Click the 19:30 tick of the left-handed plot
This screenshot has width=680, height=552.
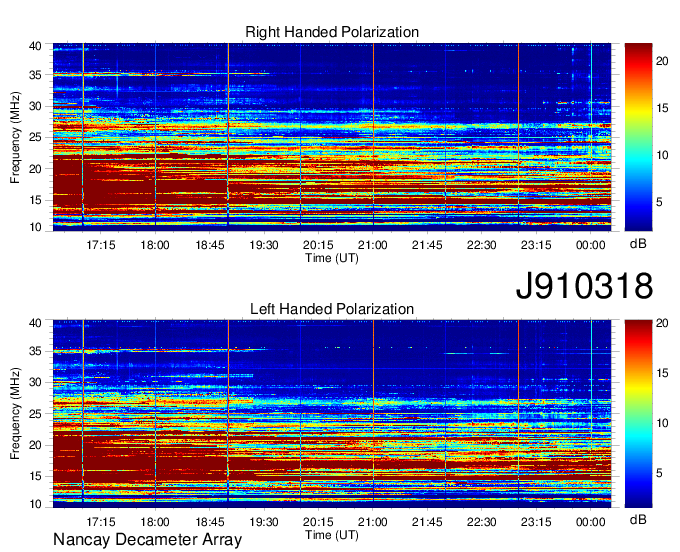click(x=264, y=522)
